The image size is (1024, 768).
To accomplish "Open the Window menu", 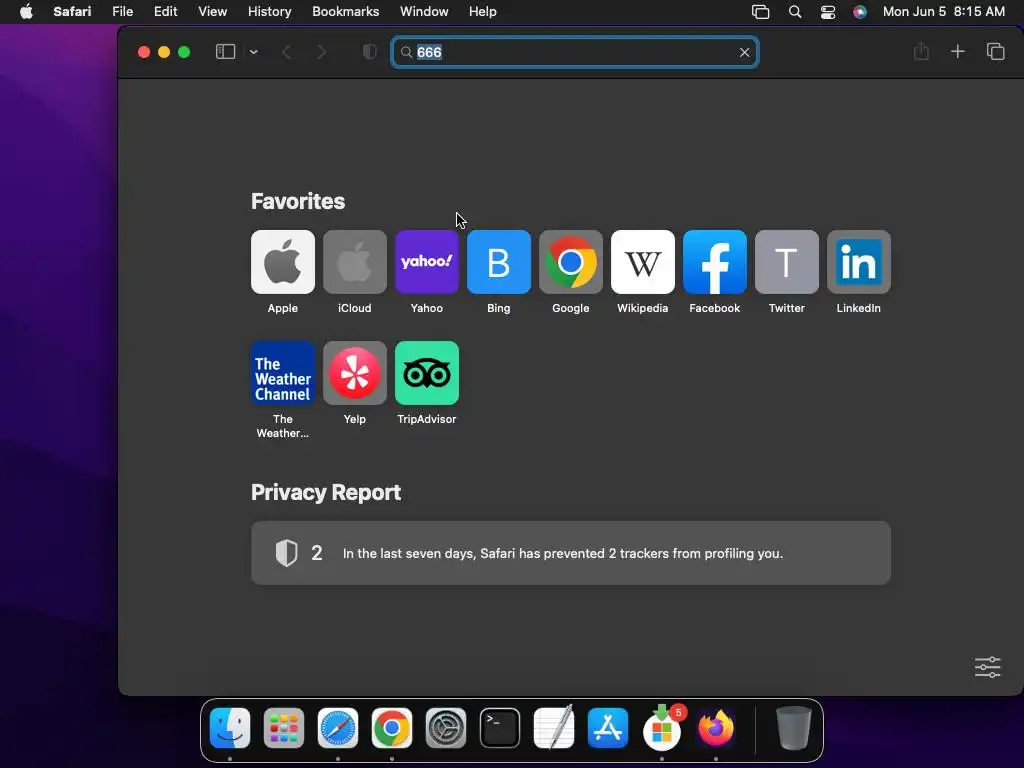I will (424, 11).
